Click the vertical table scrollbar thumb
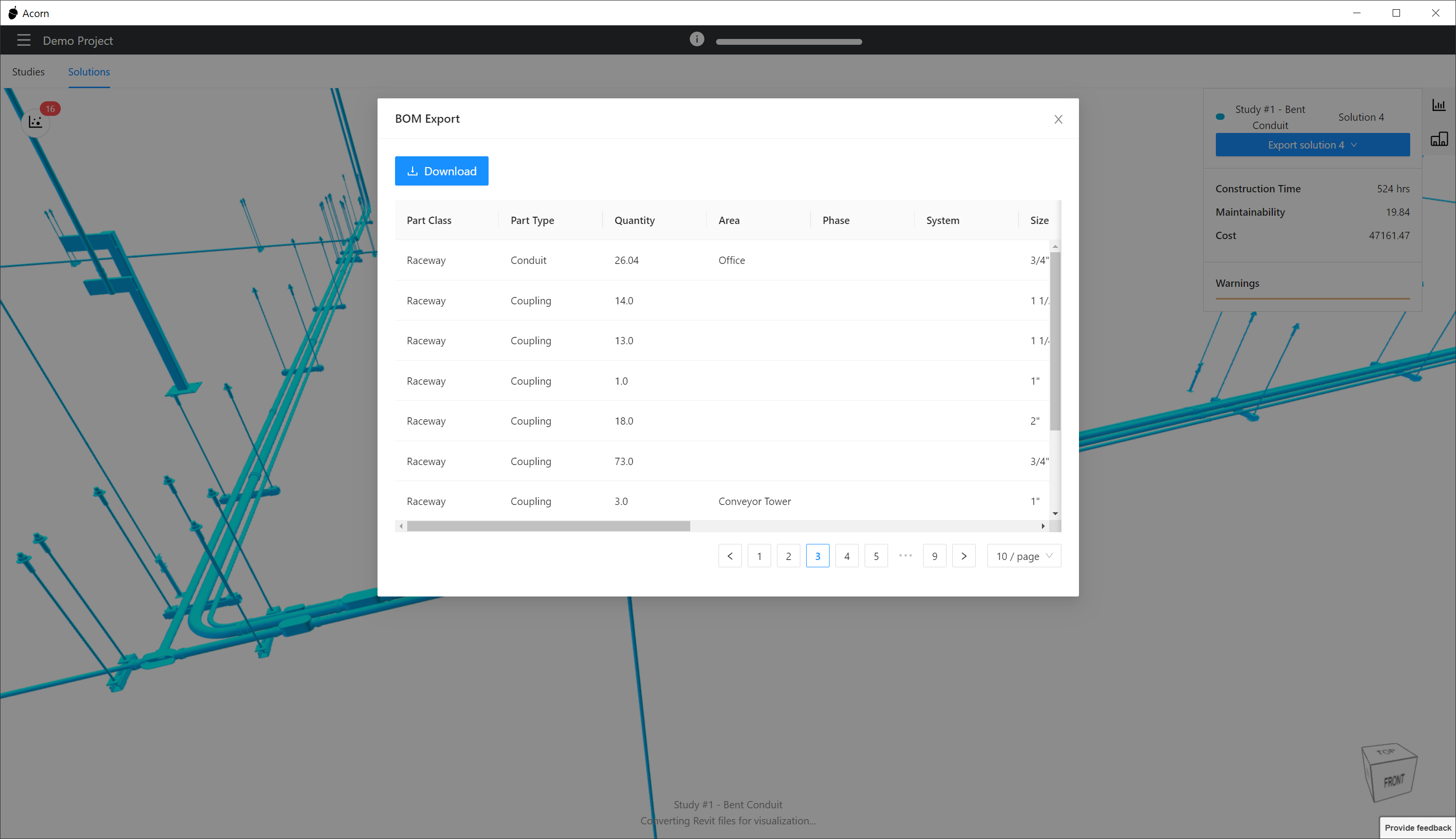 (x=1055, y=341)
